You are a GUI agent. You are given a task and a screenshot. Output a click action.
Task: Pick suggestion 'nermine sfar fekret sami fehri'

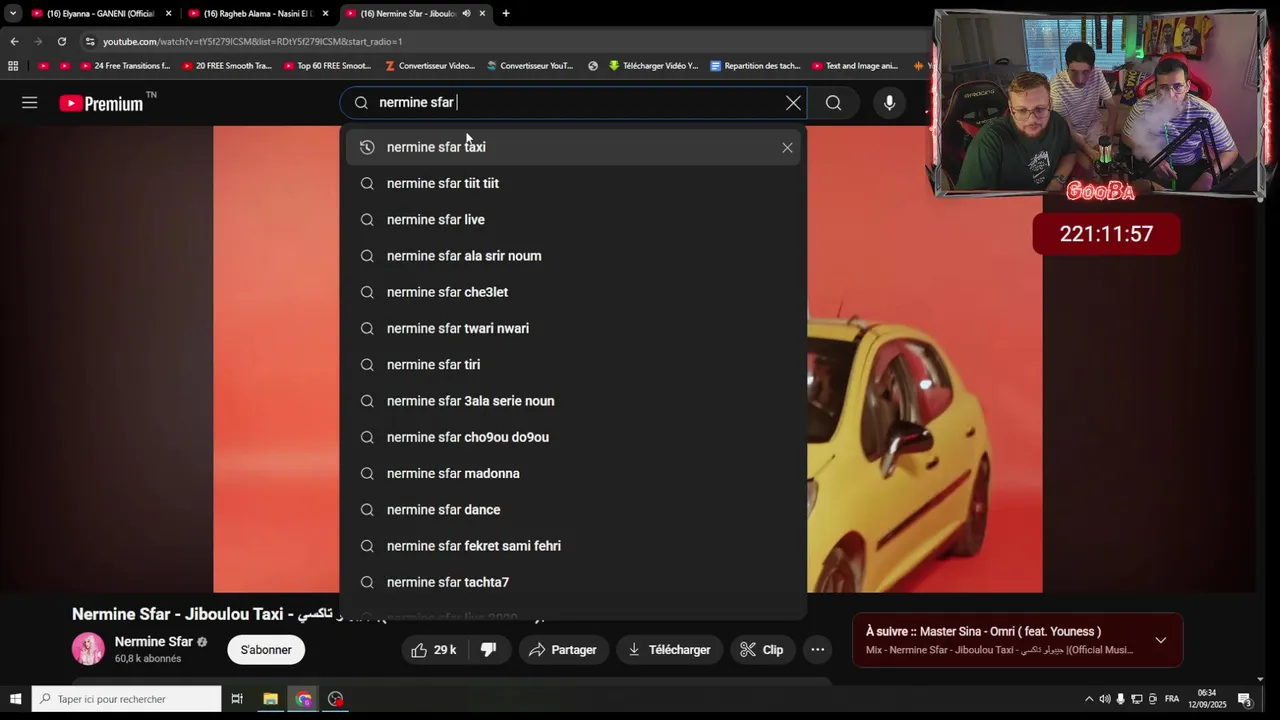tap(572, 546)
